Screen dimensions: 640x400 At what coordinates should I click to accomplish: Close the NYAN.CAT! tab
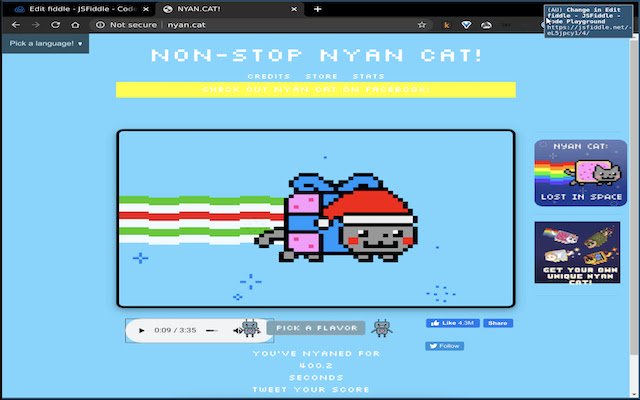tap(294, 9)
